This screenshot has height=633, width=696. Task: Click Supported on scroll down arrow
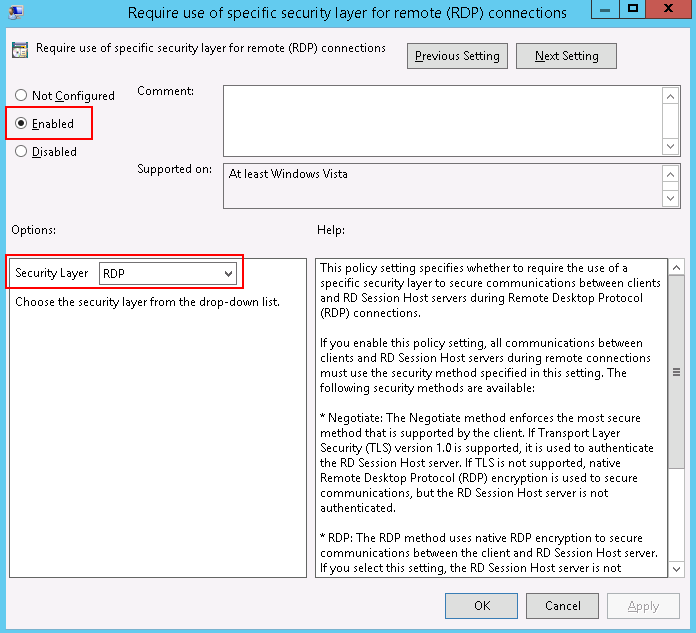click(671, 198)
